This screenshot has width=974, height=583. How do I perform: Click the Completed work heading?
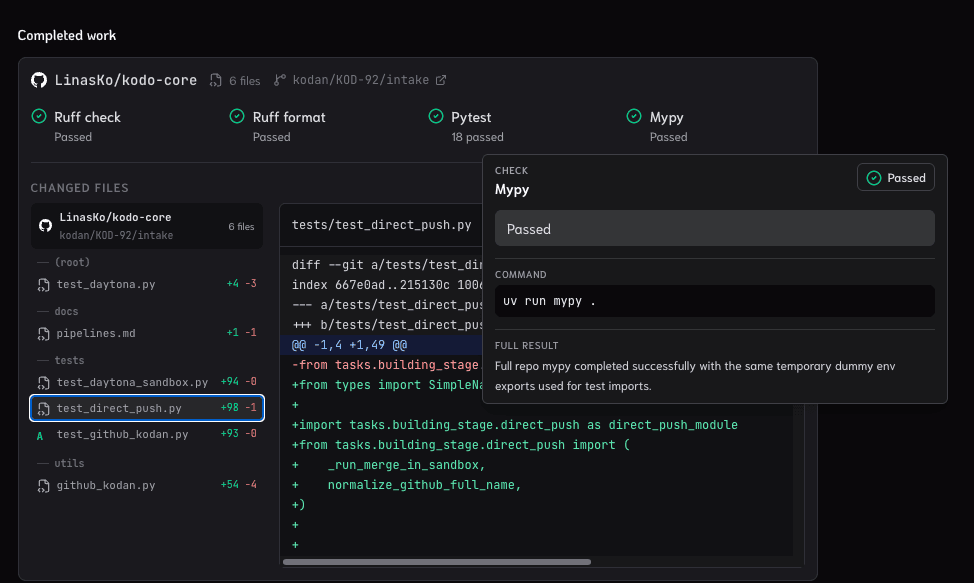pyautogui.click(x=66, y=35)
